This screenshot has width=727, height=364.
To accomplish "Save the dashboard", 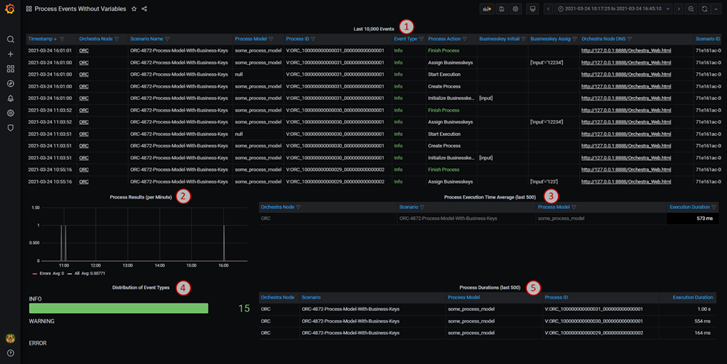I will click(501, 9).
